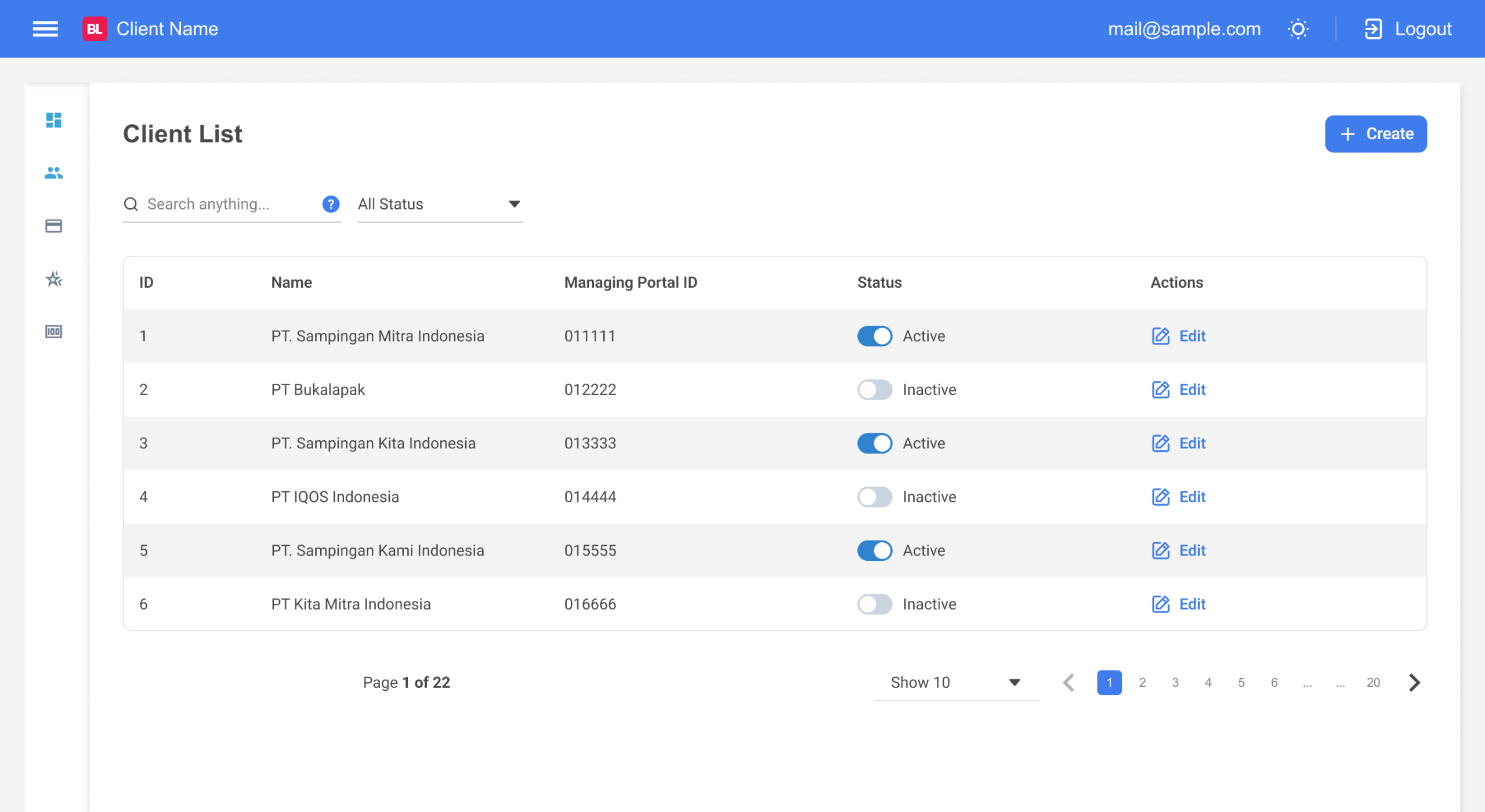Click the Create button

(1375, 134)
